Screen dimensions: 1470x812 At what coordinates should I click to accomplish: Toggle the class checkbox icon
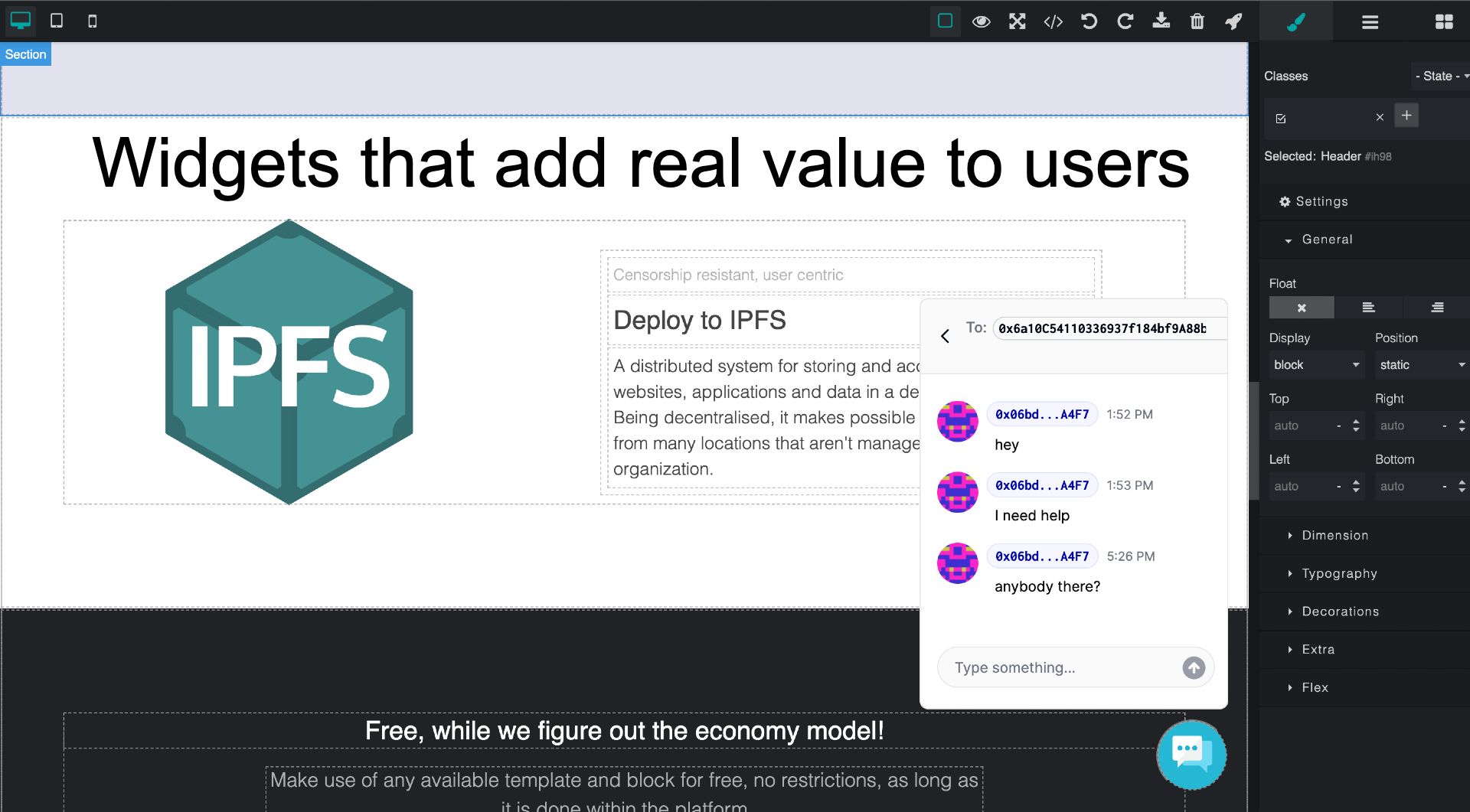[x=1281, y=118]
